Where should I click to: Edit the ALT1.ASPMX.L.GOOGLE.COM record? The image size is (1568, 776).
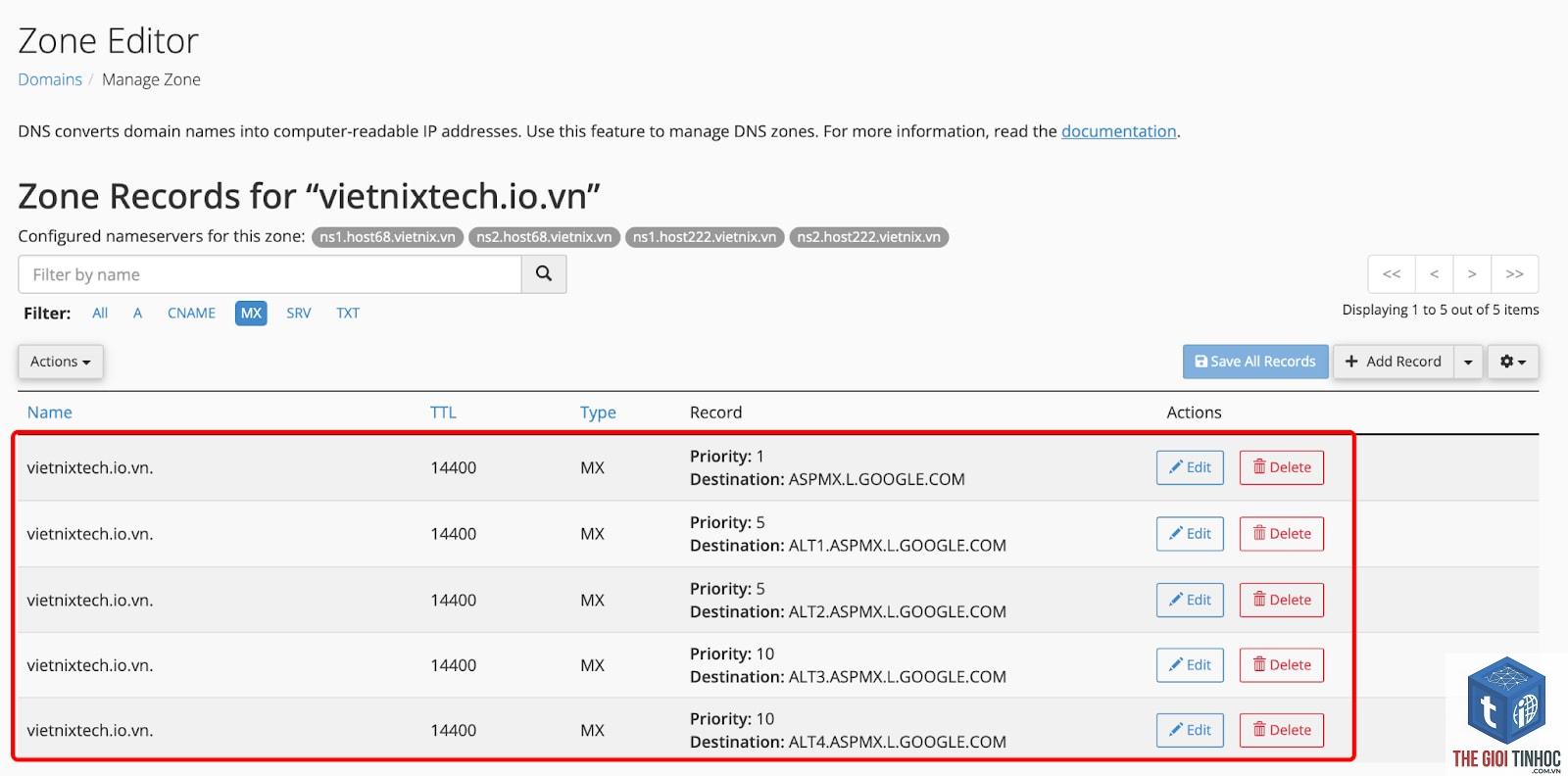point(1190,534)
